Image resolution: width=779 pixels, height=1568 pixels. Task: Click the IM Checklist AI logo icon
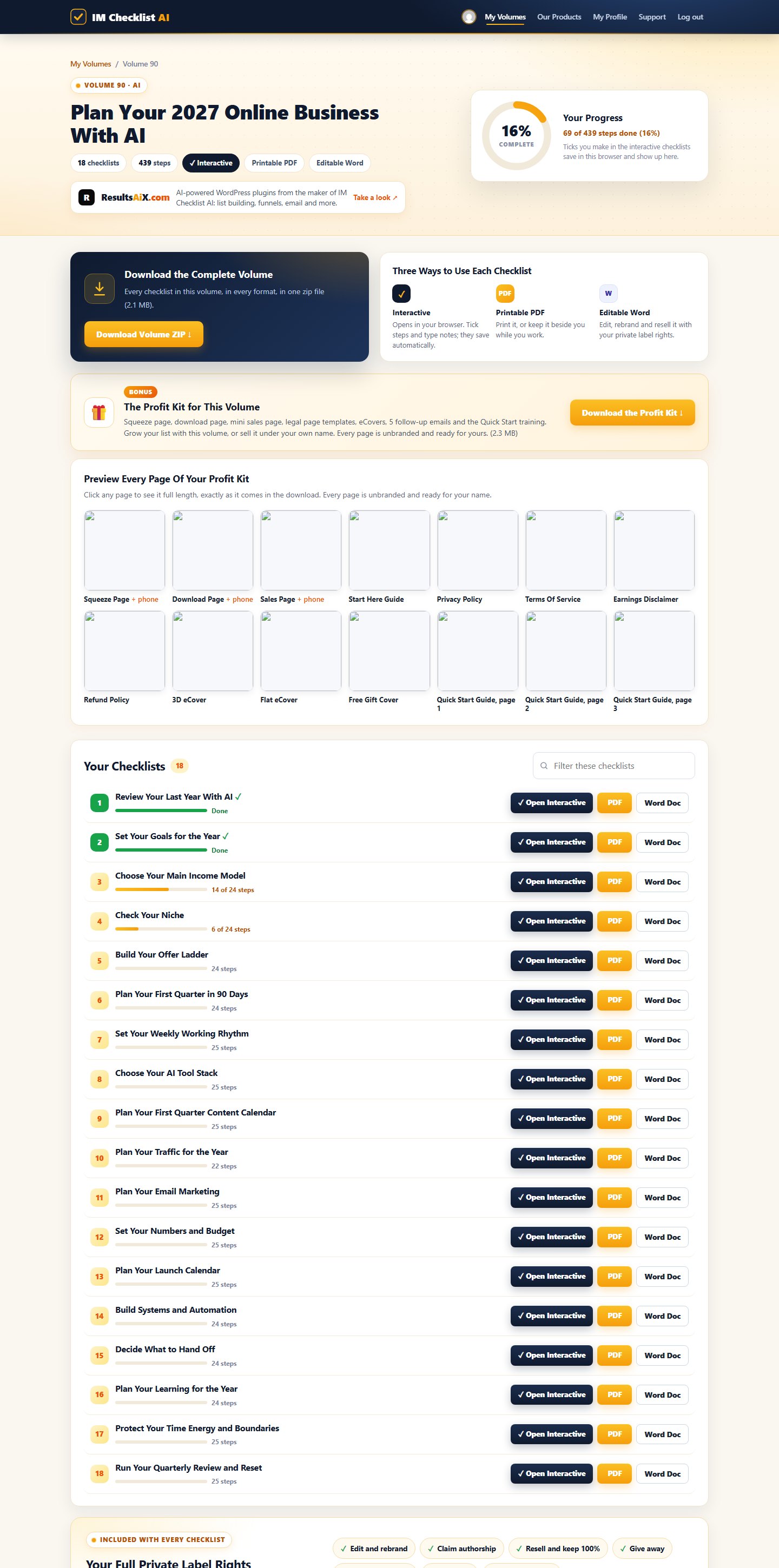coord(78,16)
